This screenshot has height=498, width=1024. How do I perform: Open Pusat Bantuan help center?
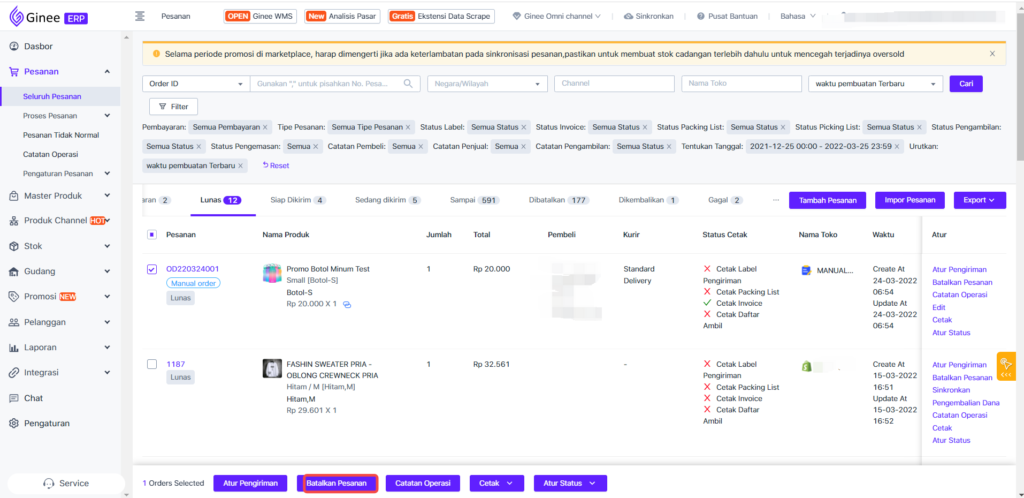[x=728, y=16]
